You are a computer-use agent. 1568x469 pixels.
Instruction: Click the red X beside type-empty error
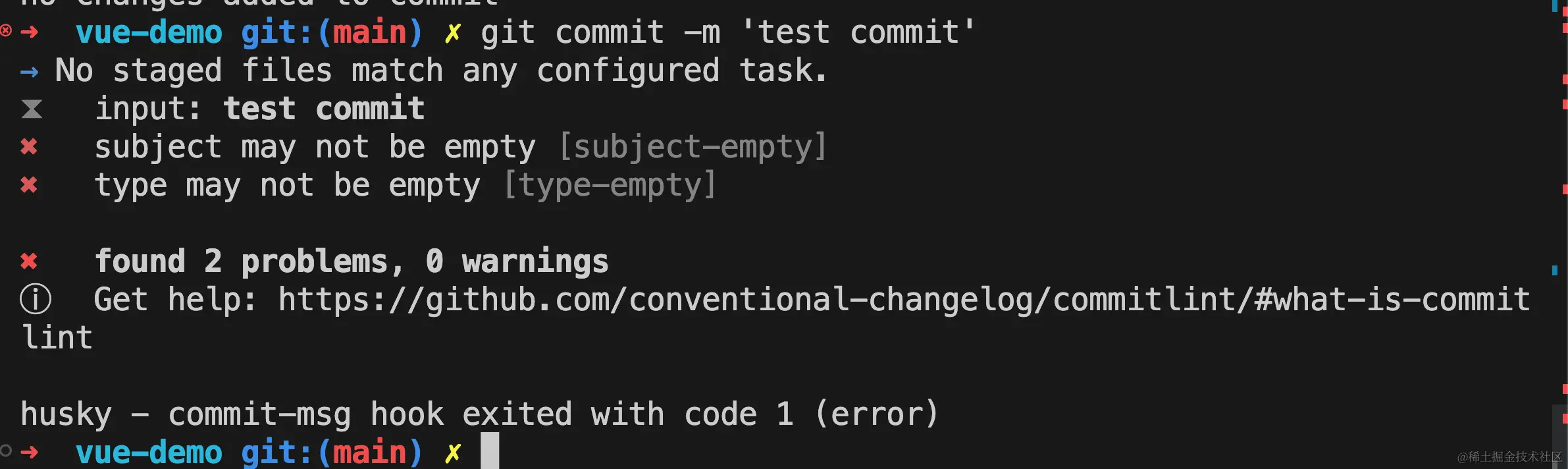pyautogui.click(x=29, y=184)
